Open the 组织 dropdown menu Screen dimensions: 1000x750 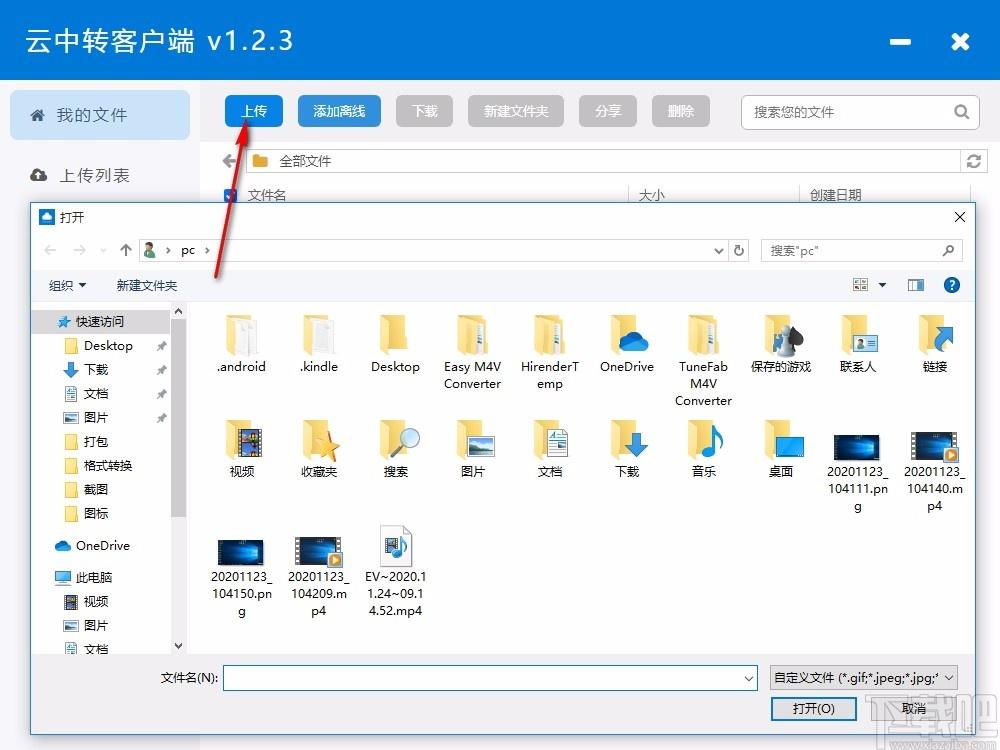click(x=67, y=286)
